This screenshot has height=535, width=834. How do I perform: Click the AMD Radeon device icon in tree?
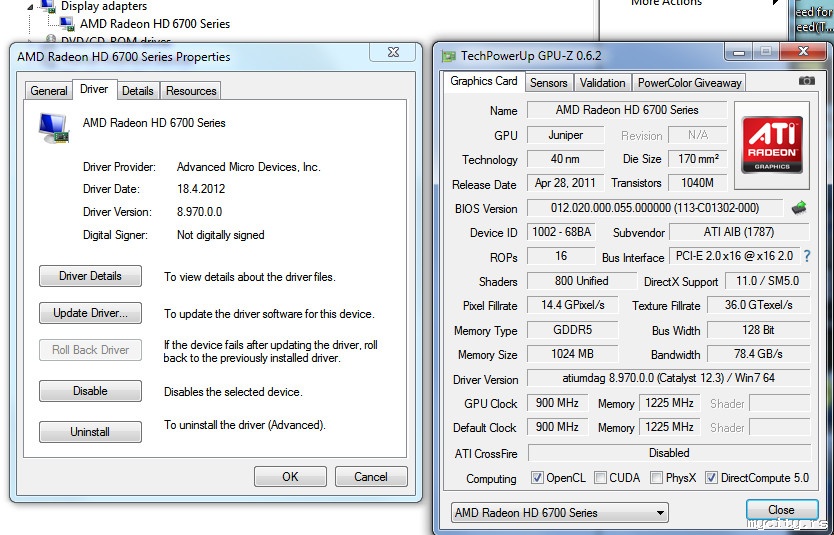point(66,23)
